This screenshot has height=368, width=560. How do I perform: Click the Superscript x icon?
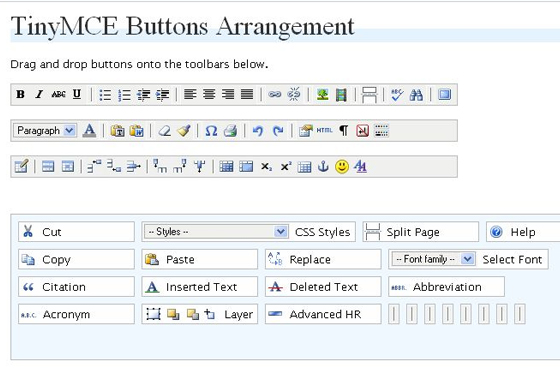click(285, 166)
